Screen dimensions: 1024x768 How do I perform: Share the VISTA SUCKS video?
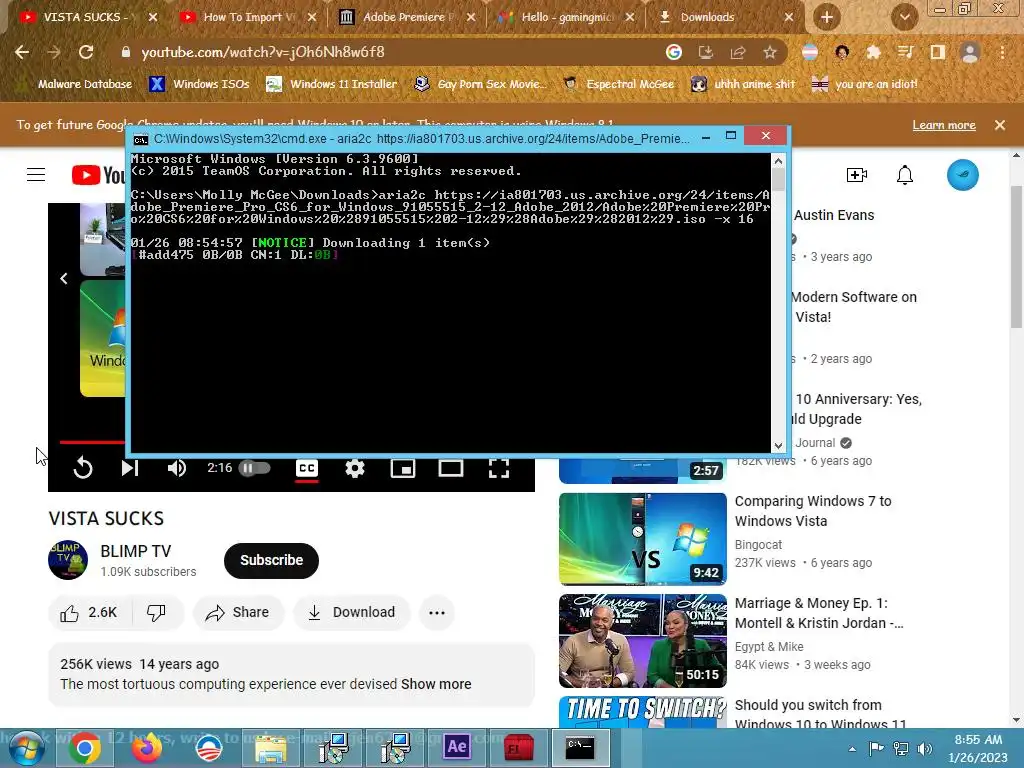pyautogui.click(x=238, y=613)
